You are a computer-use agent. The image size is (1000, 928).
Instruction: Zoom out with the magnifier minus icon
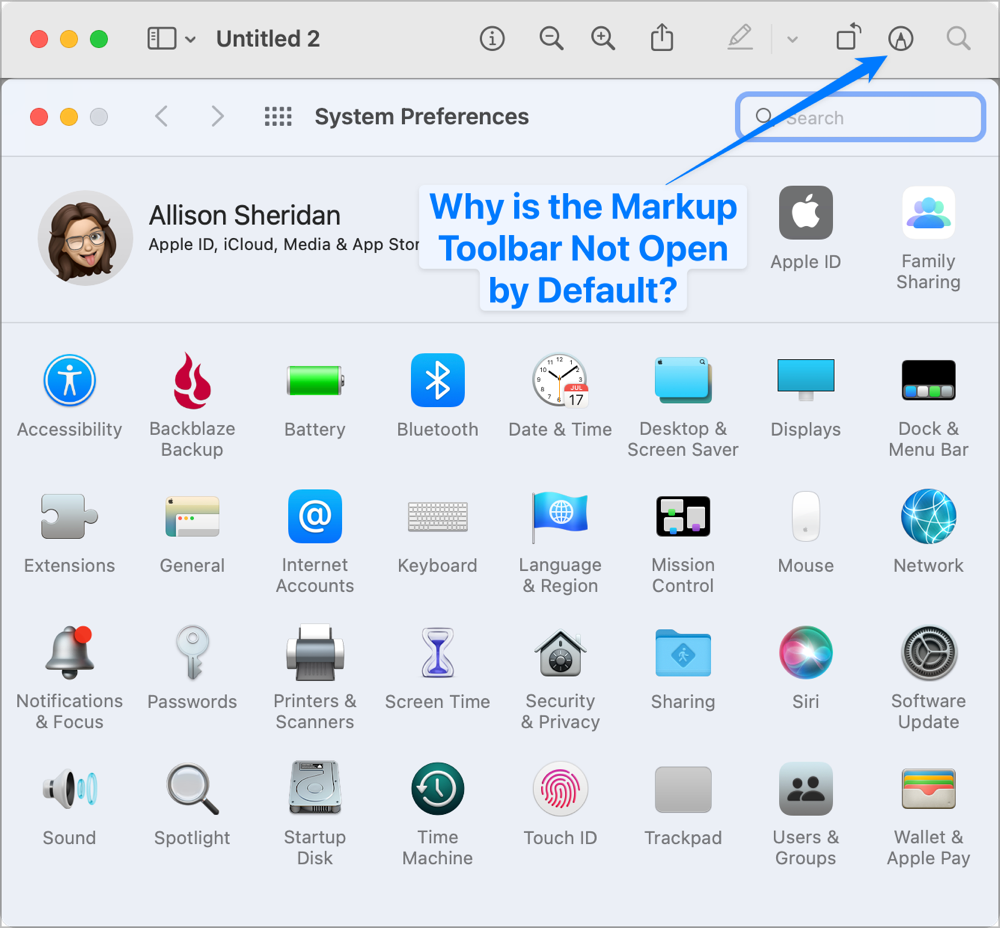coord(551,39)
